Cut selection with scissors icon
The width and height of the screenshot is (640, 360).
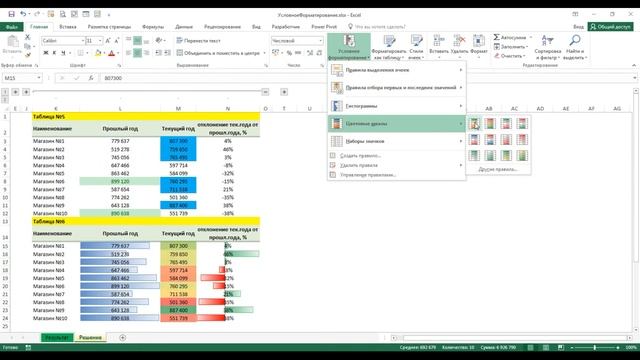pos(28,37)
